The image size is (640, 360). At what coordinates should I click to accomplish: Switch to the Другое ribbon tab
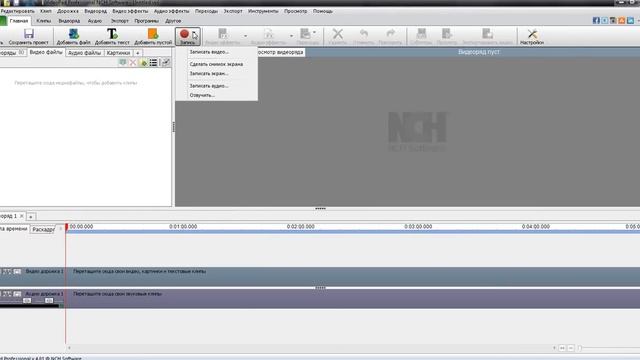173,21
